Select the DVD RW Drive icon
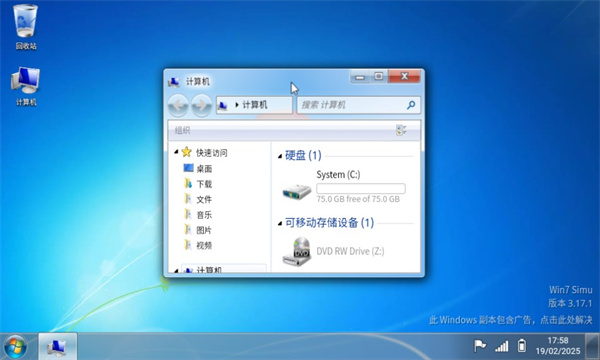The height and width of the screenshot is (360, 600). click(x=297, y=251)
